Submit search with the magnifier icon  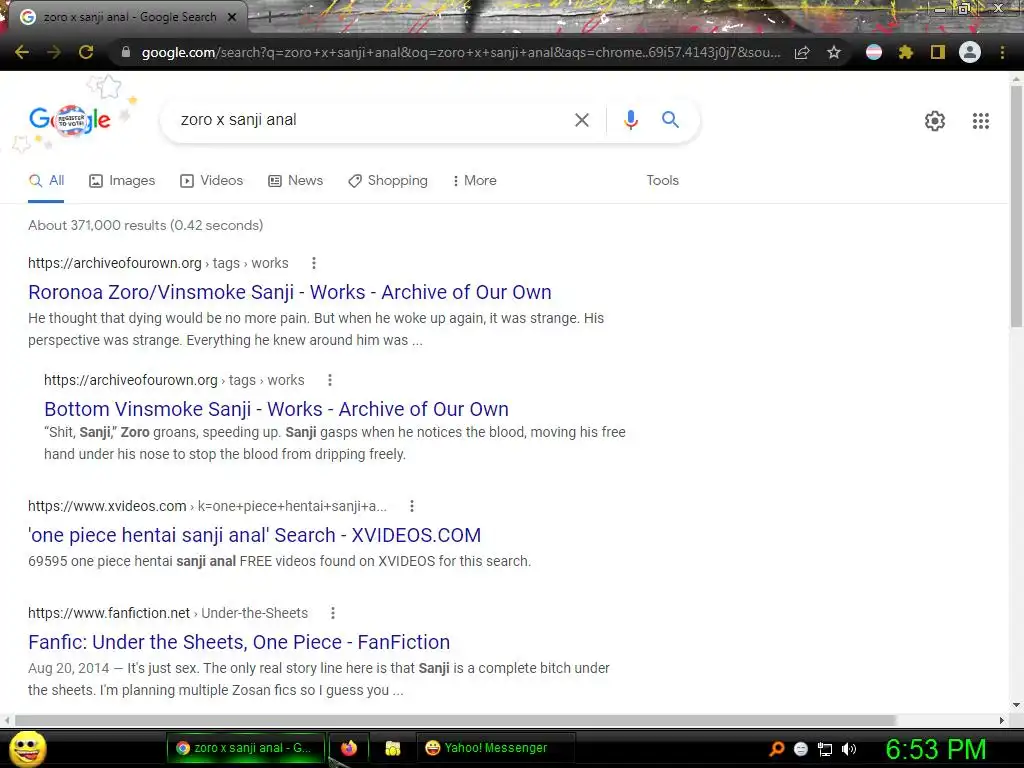670,120
